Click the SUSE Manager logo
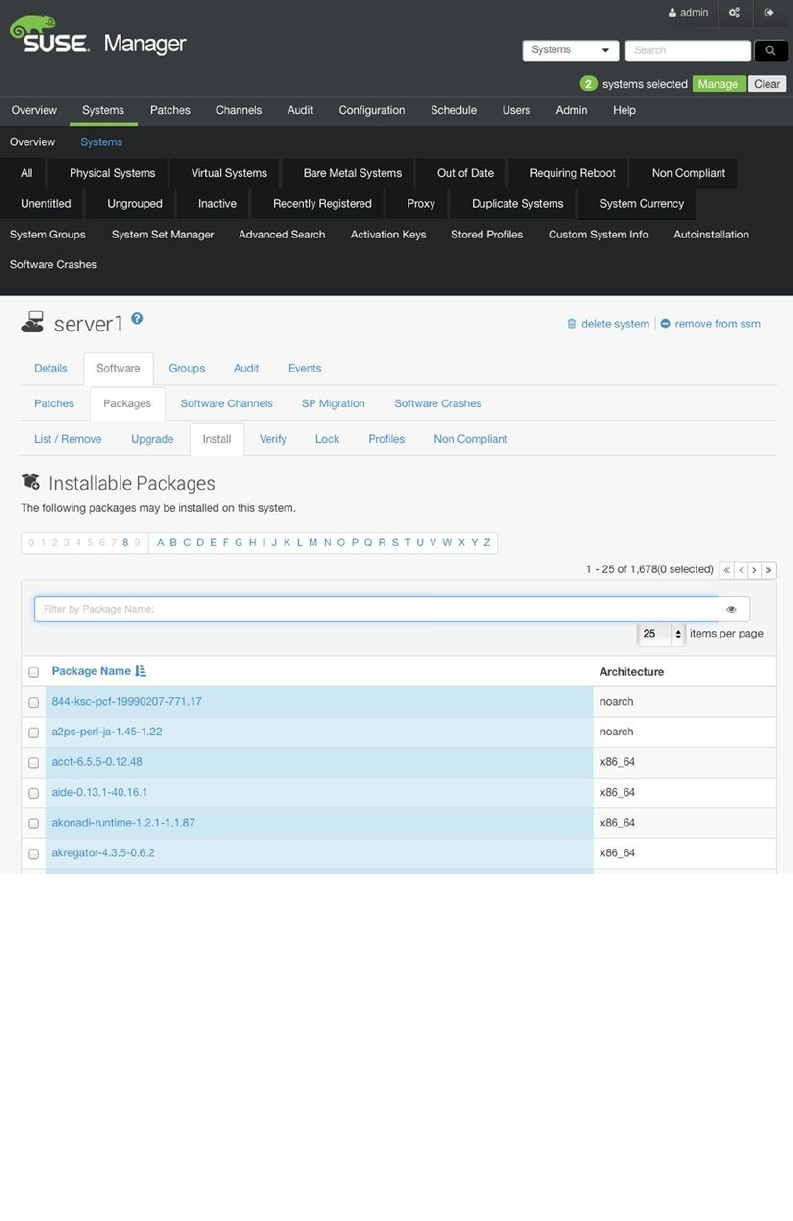Image resolution: width=793 pixels, height=1221 pixels. tap(98, 36)
